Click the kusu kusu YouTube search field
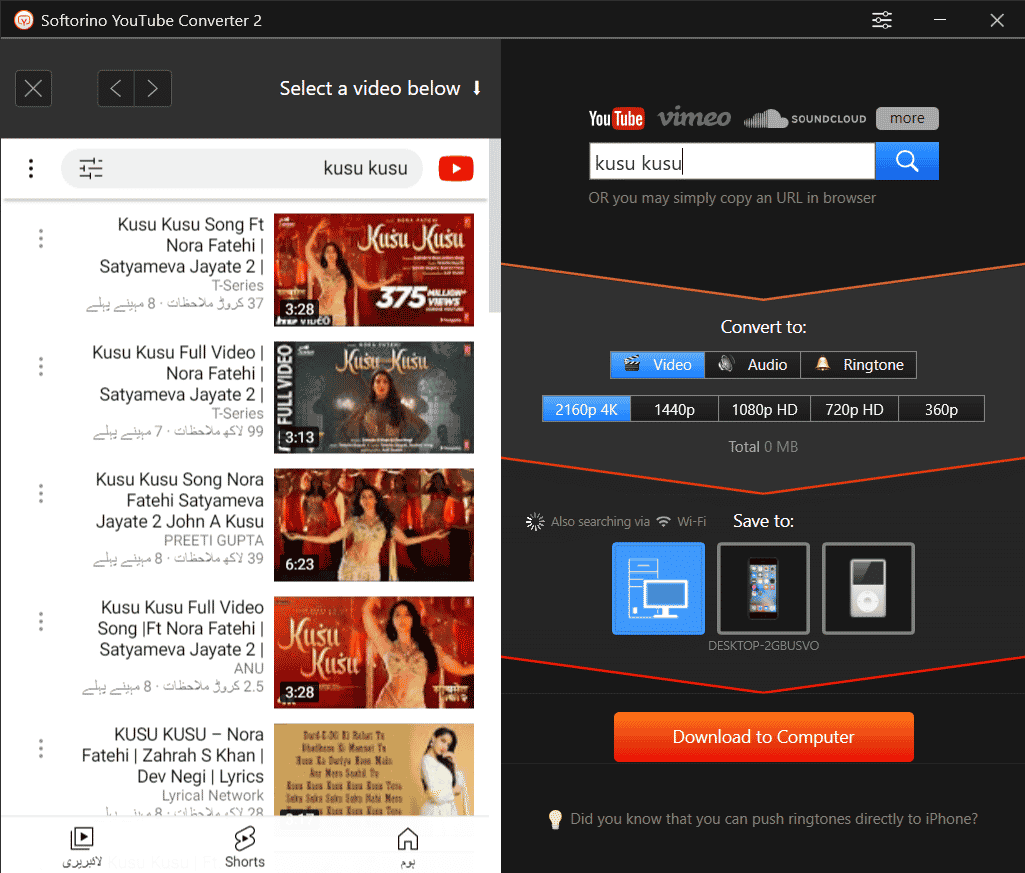Image resolution: width=1025 pixels, height=873 pixels. [x=242, y=169]
